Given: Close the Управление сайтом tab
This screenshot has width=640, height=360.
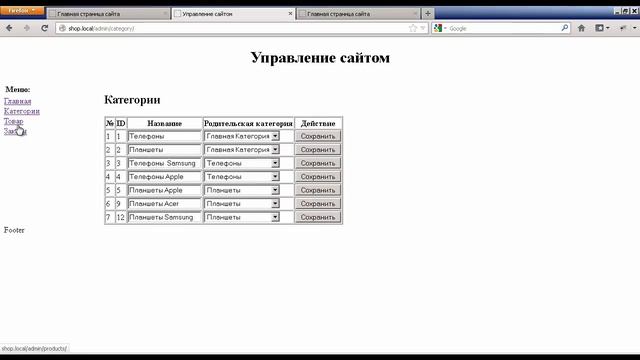Looking at the screenshot, I should (x=290, y=13).
